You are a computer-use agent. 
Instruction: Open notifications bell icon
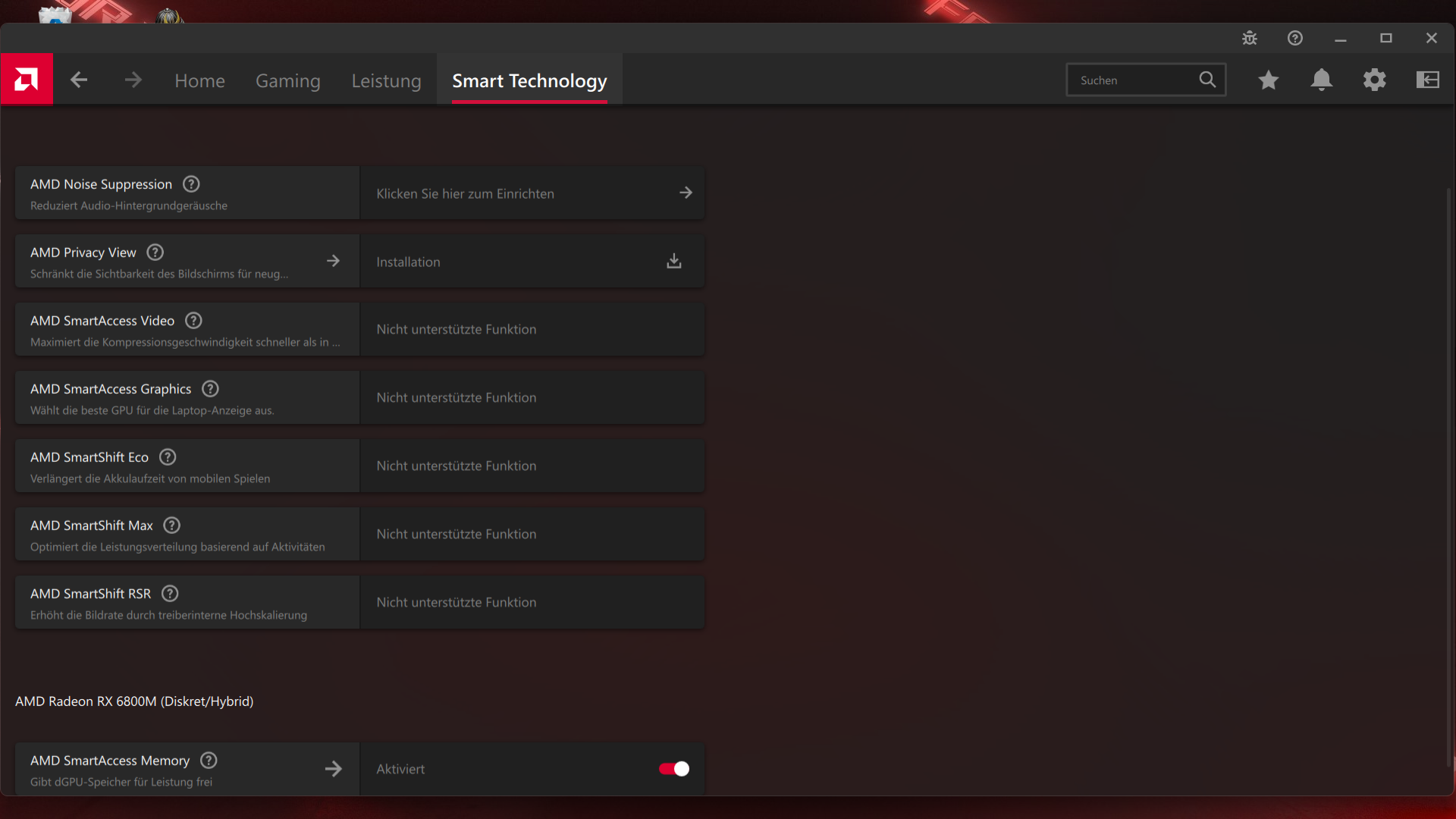(1322, 80)
